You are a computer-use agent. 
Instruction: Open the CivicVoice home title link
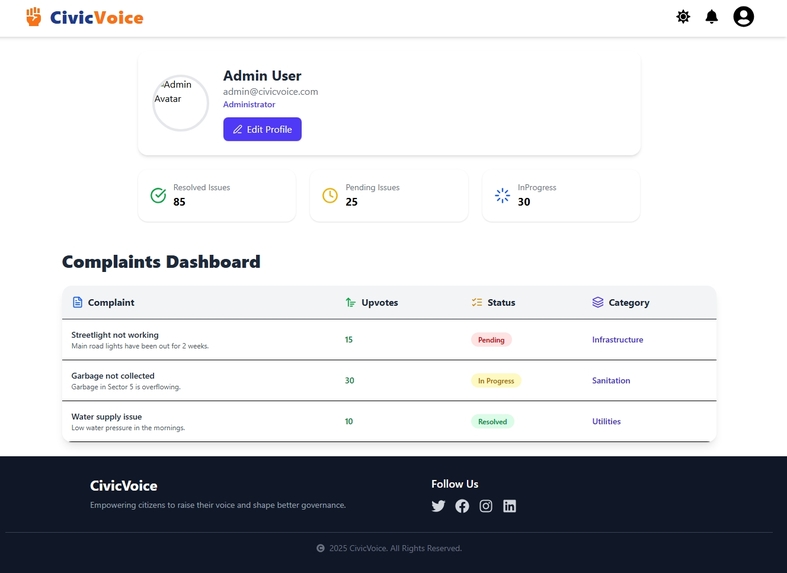[x=96, y=18]
